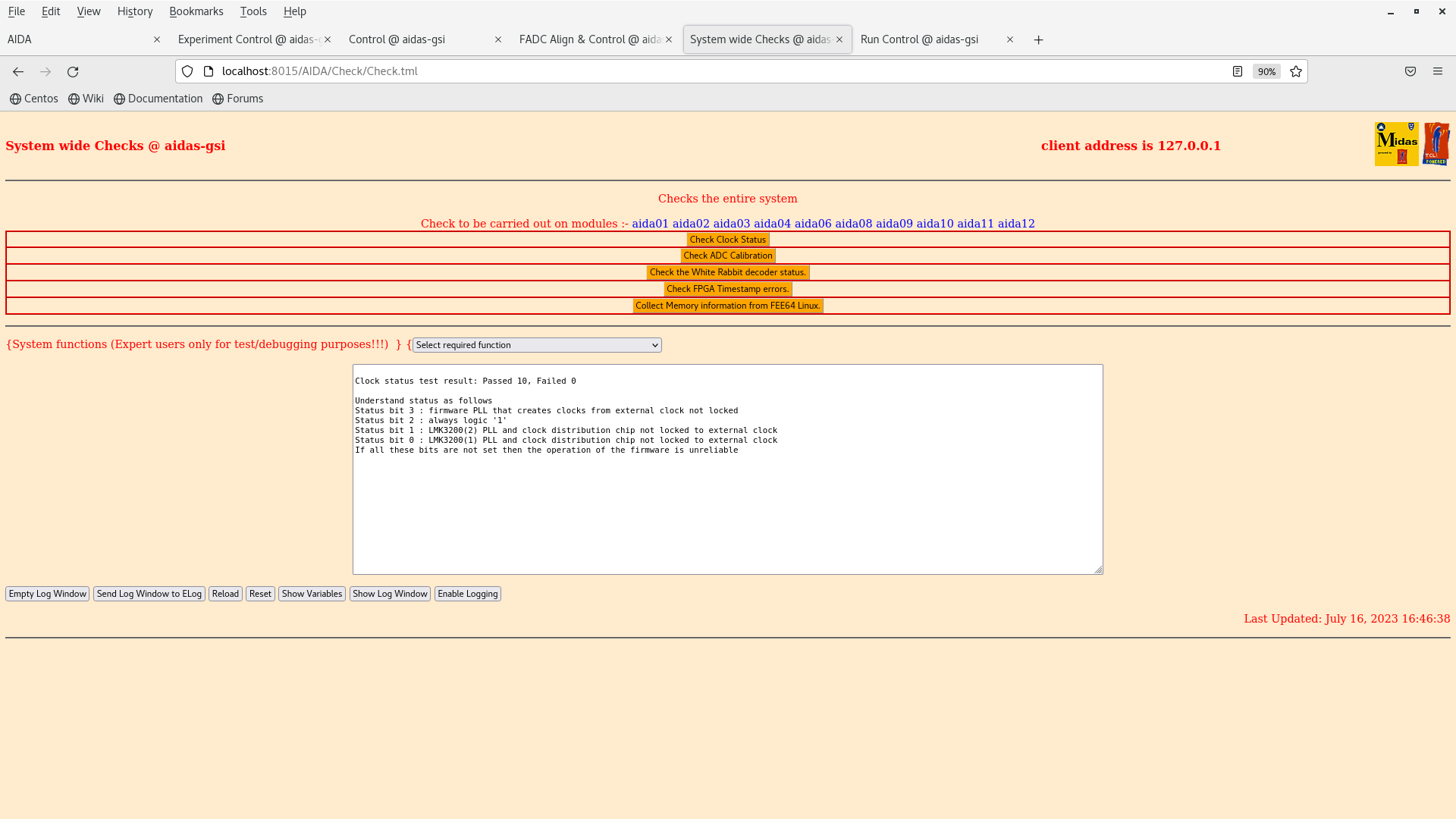Go back with the back arrow
The width and height of the screenshot is (1456, 819).
pyautogui.click(x=18, y=71)
